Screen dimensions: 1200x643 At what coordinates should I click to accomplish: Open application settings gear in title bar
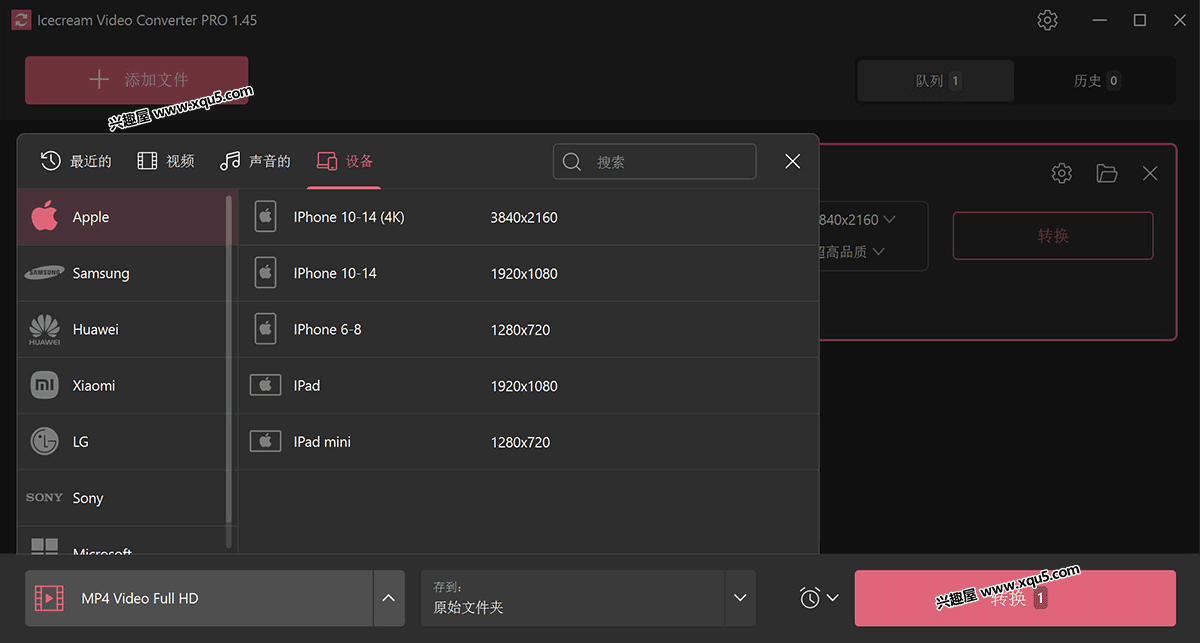pyautogui.click(x=1047, y=20)
